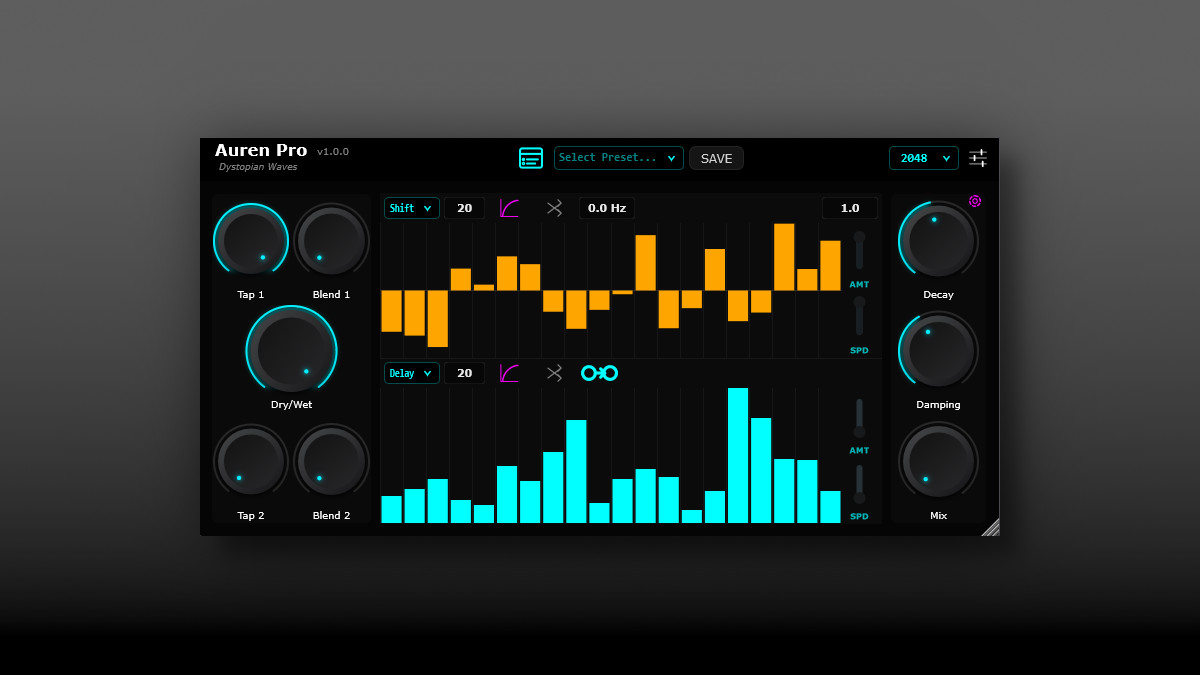Open the mixer settings sliders icon

(x=978, y=158)
